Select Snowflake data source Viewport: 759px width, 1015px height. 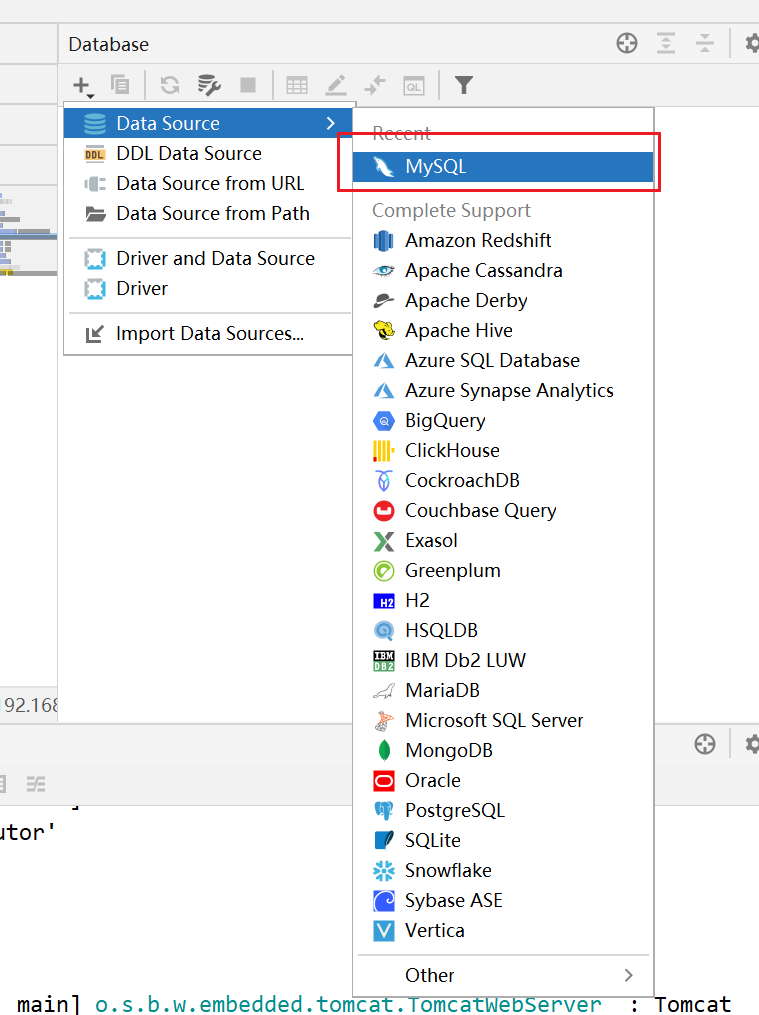[503, 870]
